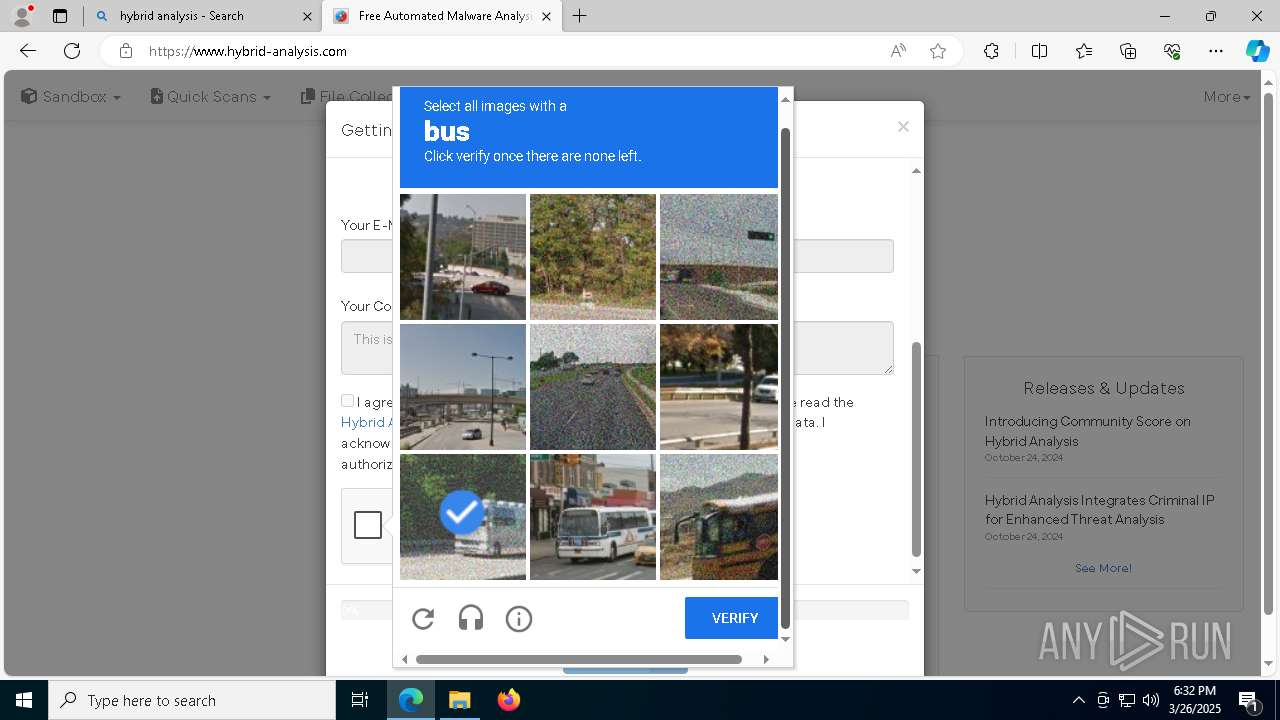Image resolution: width=1280 pixels, height=720 pixels.
Task: Select the parked white car roadside tile
Action: (719, 387)
